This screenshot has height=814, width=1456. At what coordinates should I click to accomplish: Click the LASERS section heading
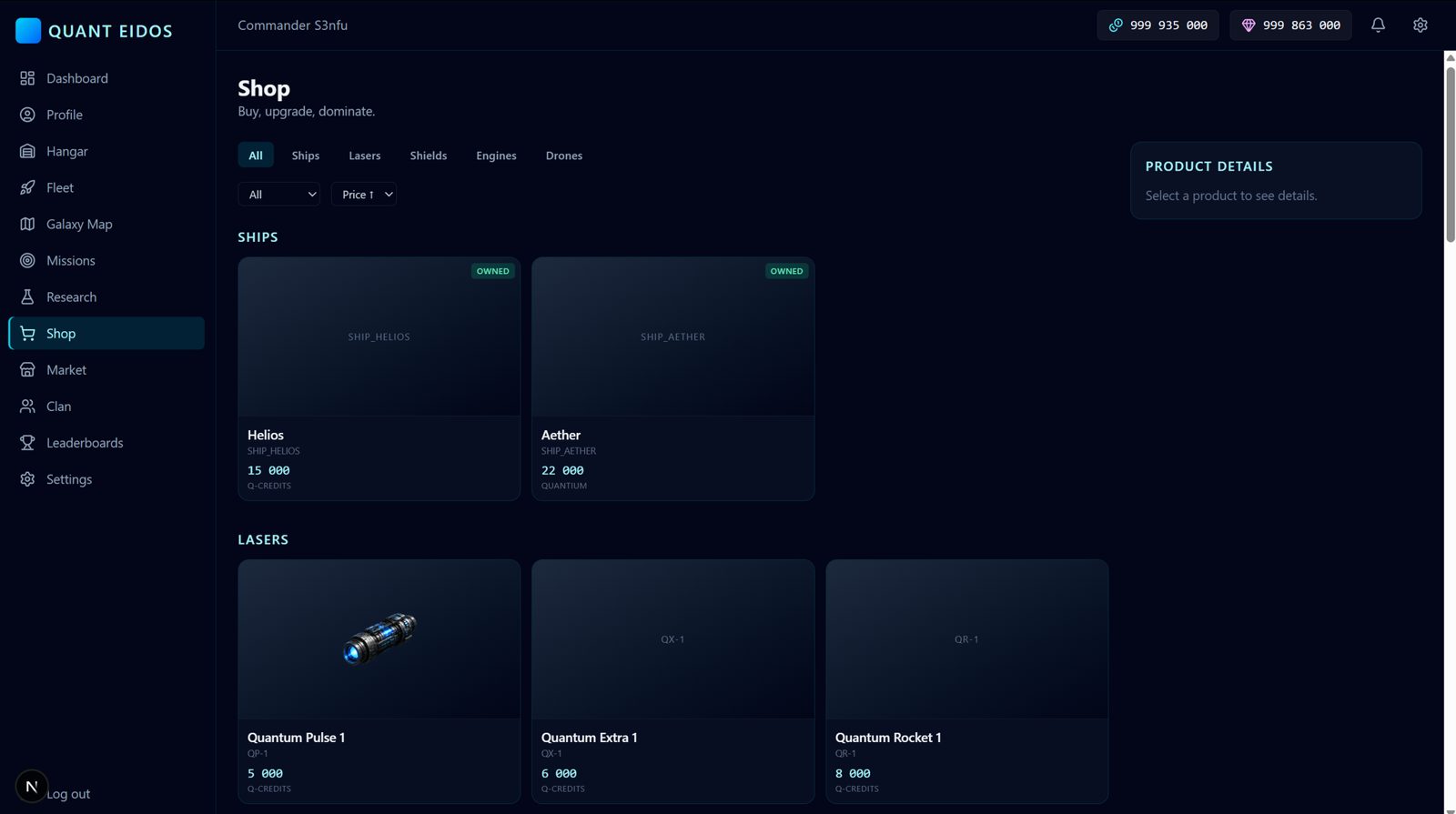[263, 539]
